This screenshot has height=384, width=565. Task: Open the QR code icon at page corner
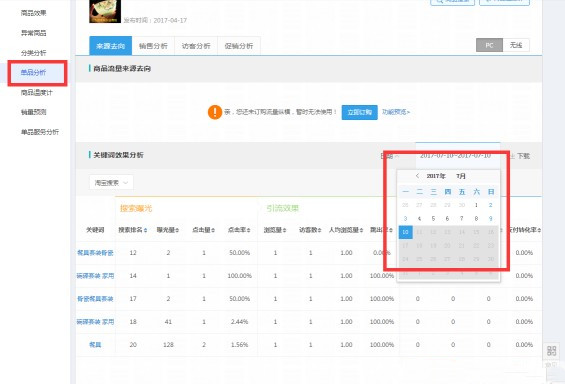[552, 350]
